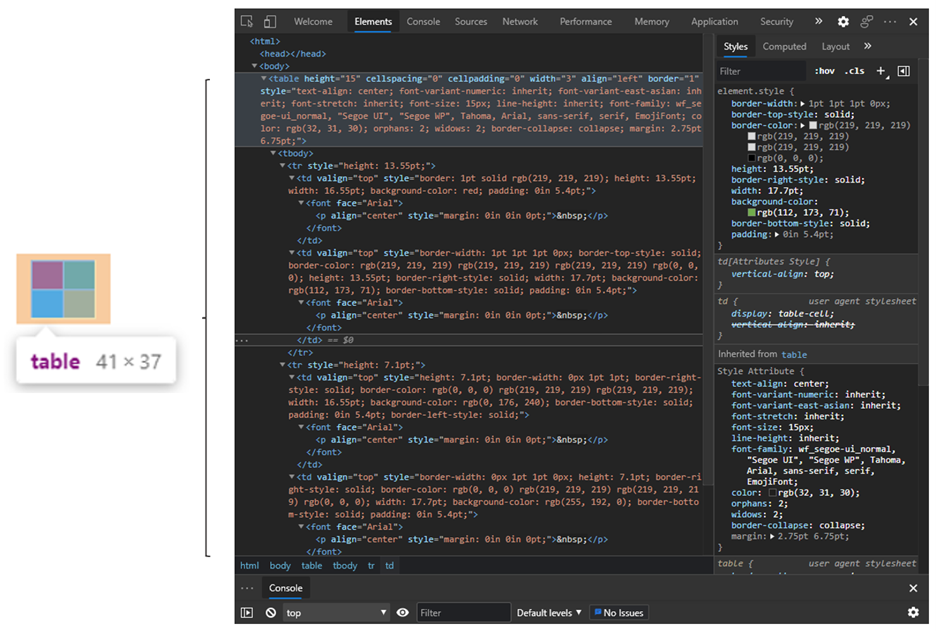
Task: Open the Computed styles tab
Action: (x=784, y=46)
